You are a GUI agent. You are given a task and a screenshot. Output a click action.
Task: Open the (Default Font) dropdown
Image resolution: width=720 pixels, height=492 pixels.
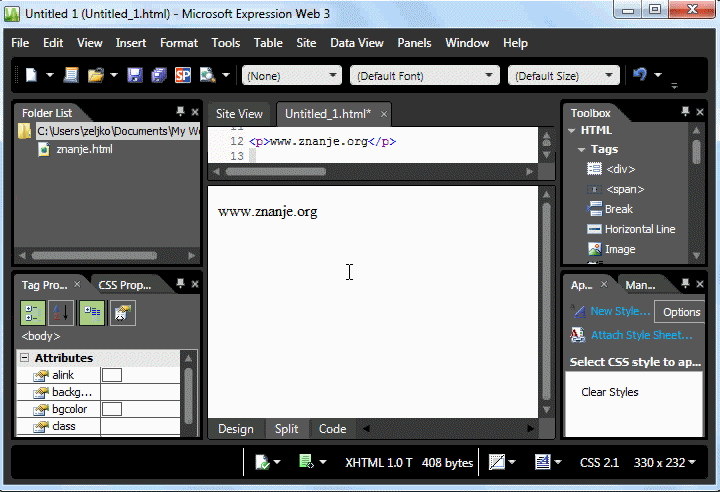pos(425,76)
